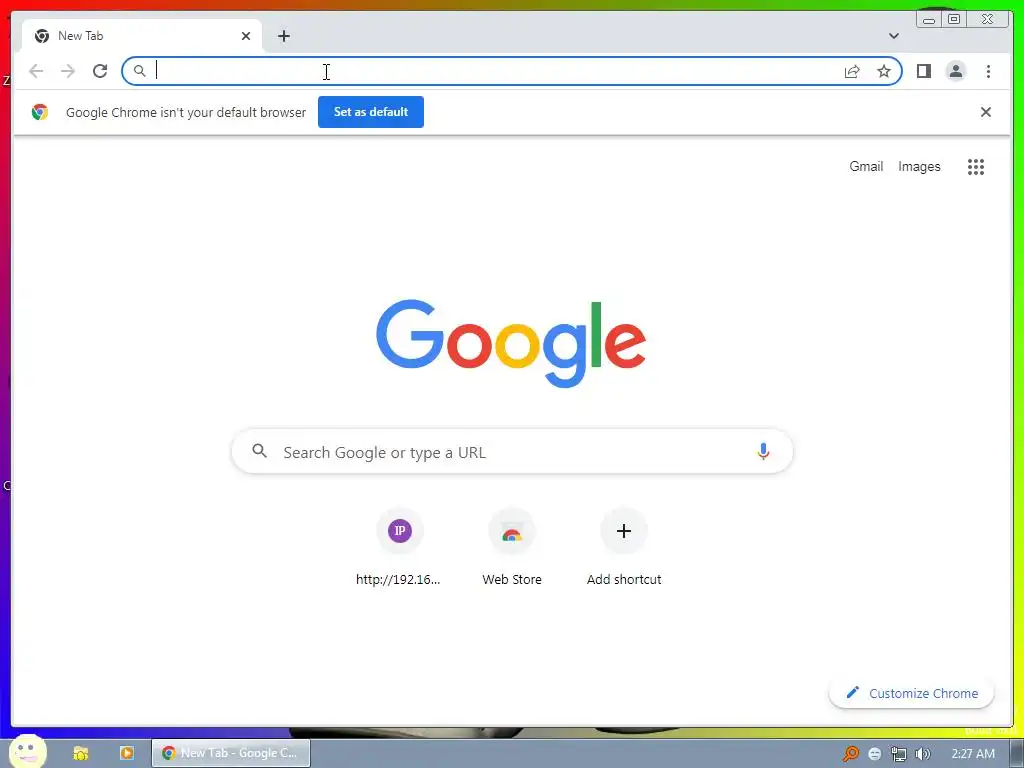Launch the media player taskbar icon
The width and height of the screenshot is (1024, 768).
127,753
